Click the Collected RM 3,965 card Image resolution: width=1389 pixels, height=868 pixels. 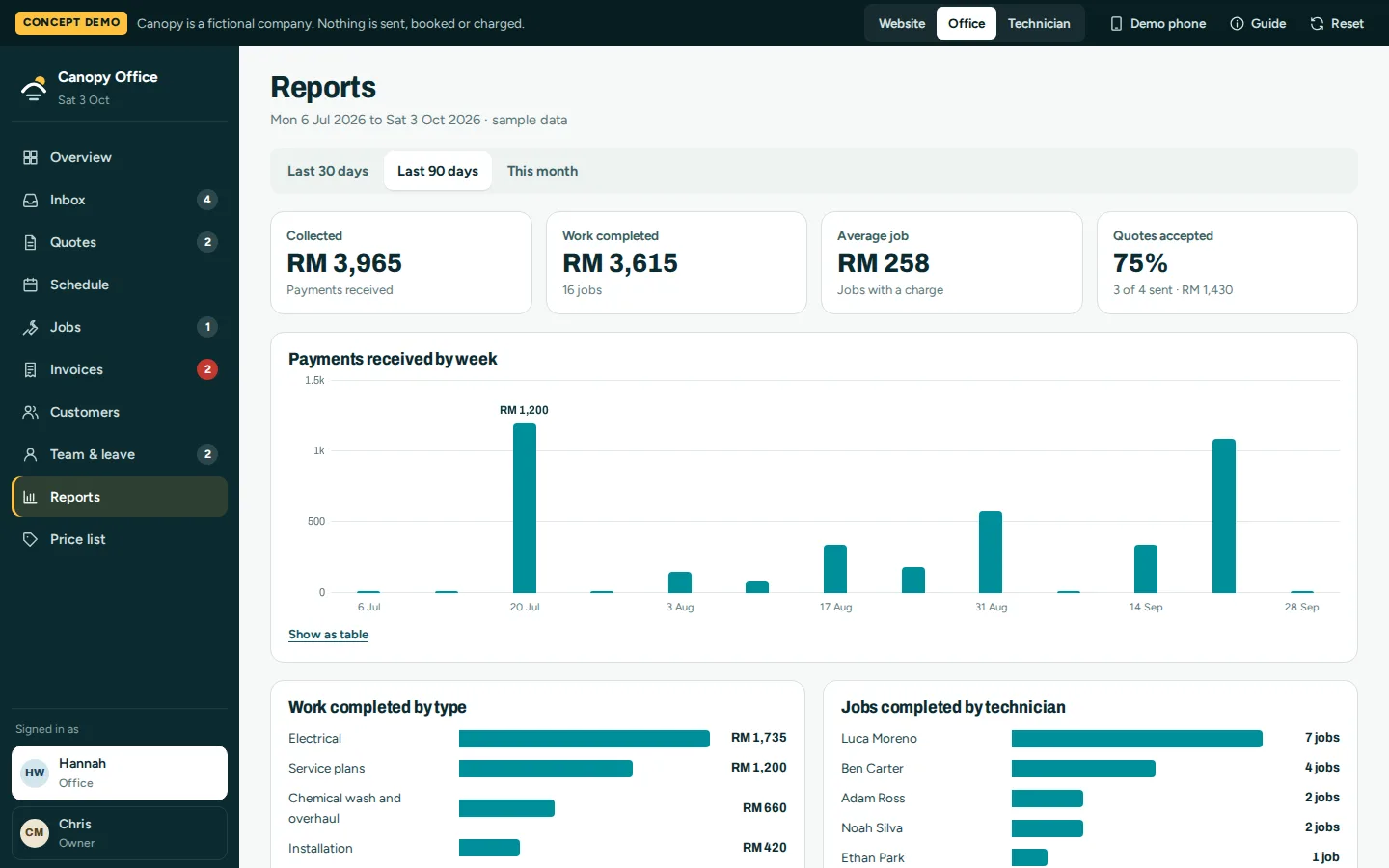[401, 262]
